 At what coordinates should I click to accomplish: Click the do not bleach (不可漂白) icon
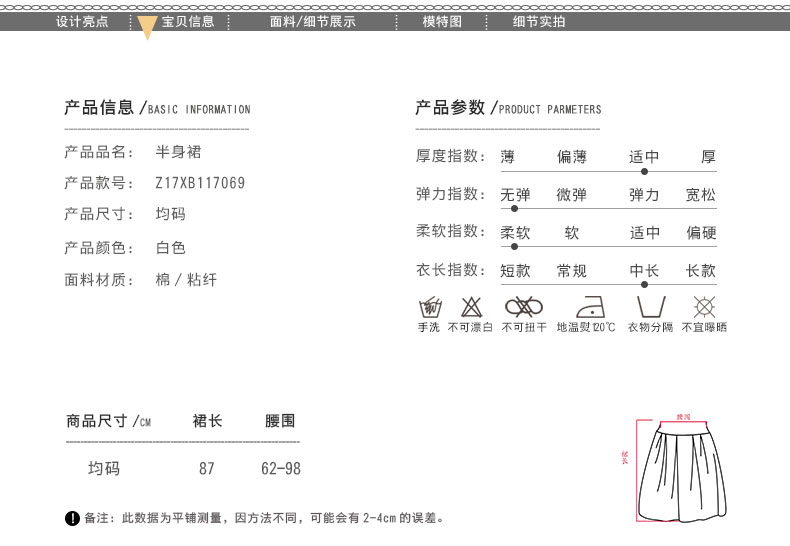471,307
